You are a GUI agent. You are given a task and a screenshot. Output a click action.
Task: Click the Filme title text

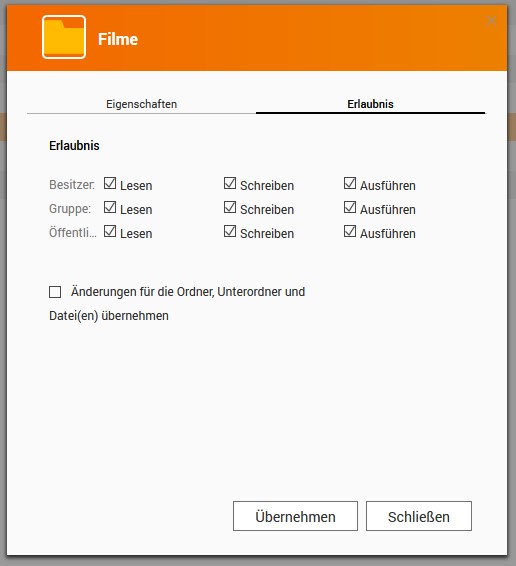pyautogui.click(x=118, y=39)
